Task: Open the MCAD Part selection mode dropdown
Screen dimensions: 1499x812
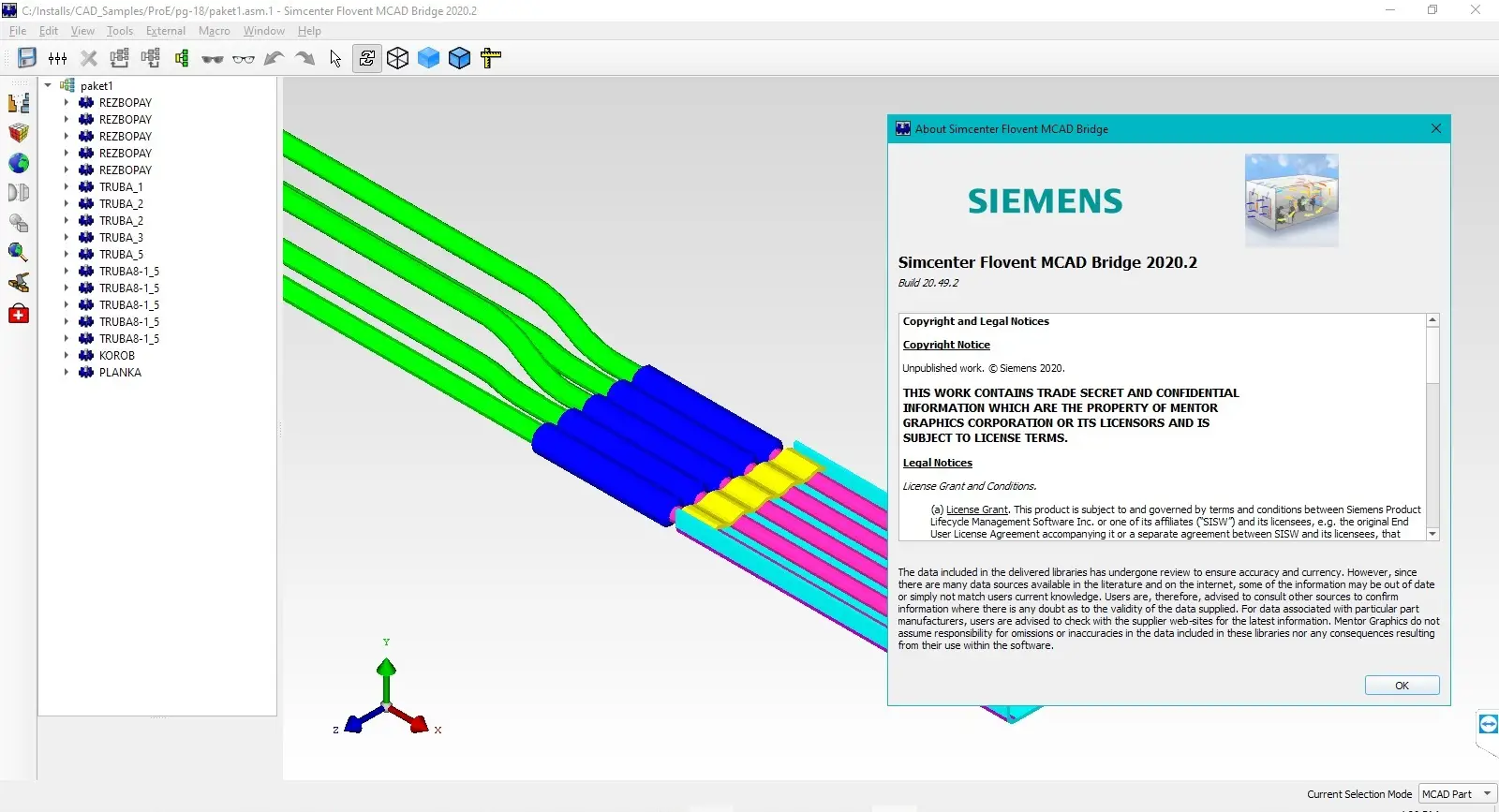Action: coord(1458,794)
